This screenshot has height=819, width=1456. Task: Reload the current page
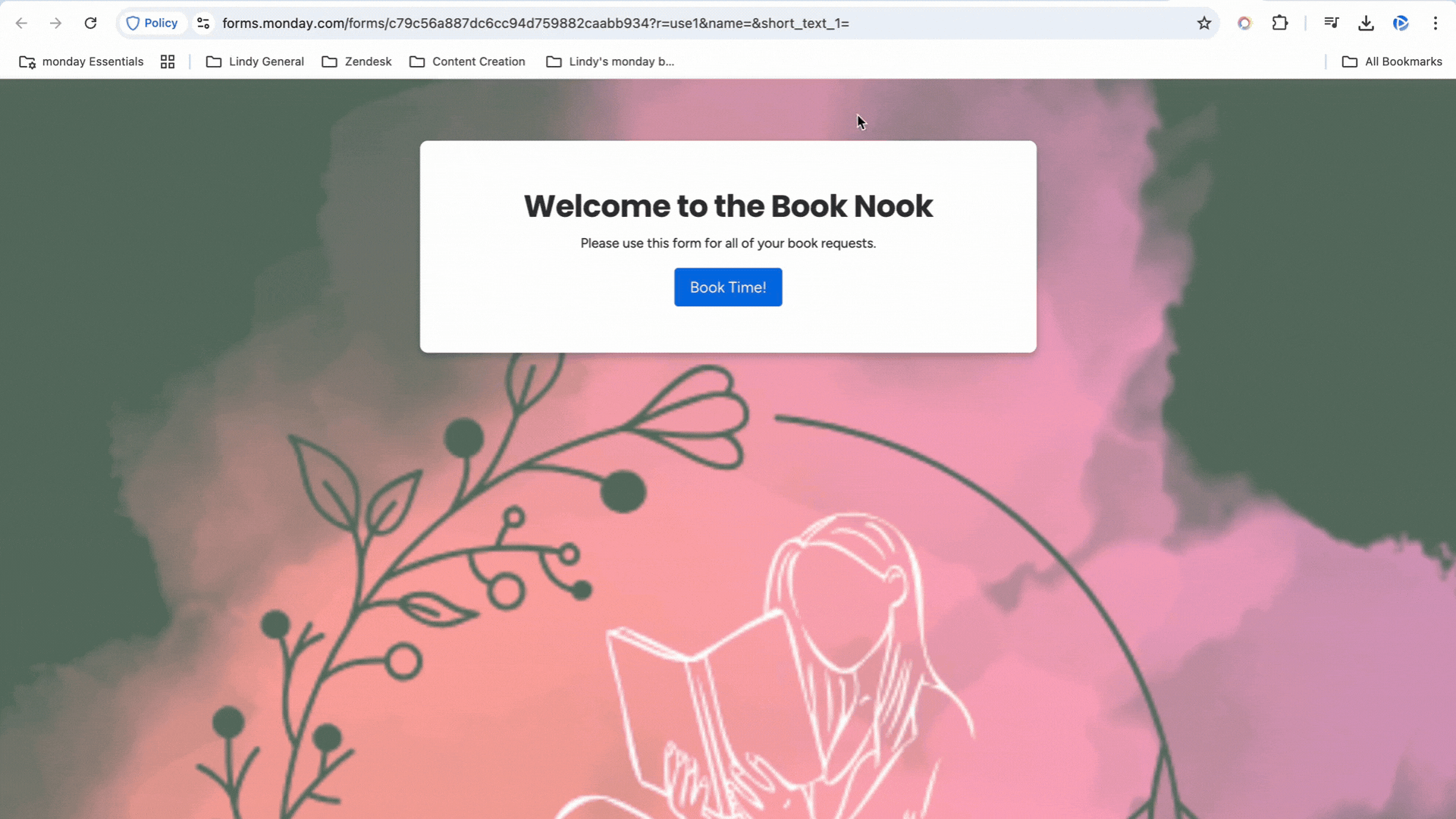(90, 24)
